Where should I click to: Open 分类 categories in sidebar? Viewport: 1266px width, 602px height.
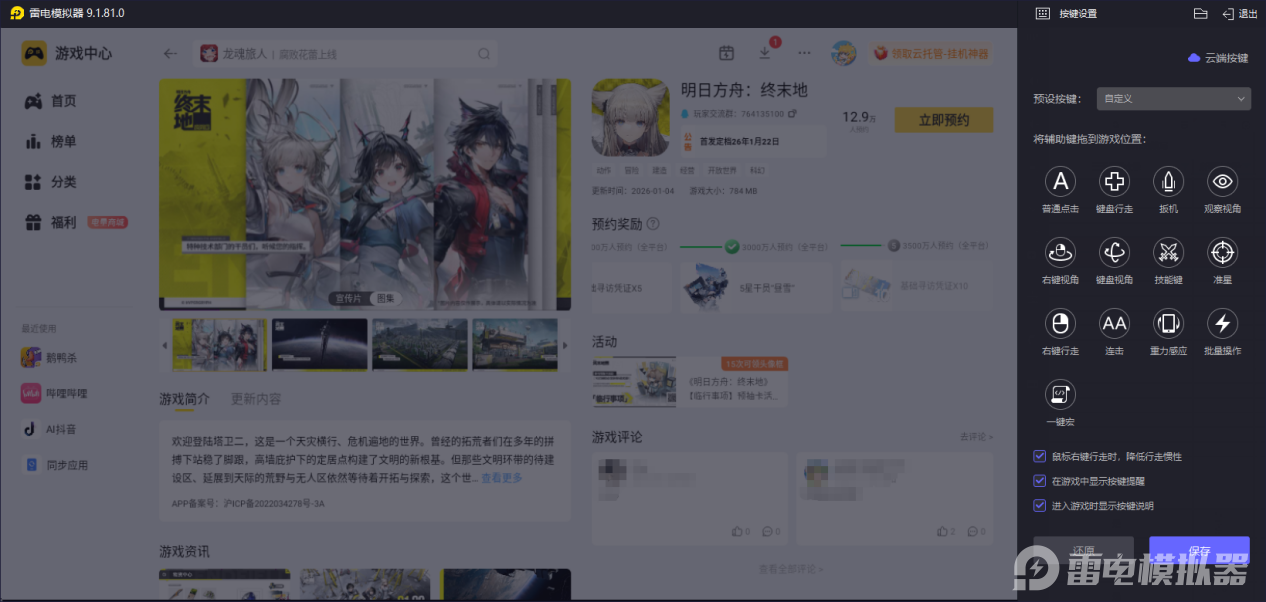click(x=51, y=182)
